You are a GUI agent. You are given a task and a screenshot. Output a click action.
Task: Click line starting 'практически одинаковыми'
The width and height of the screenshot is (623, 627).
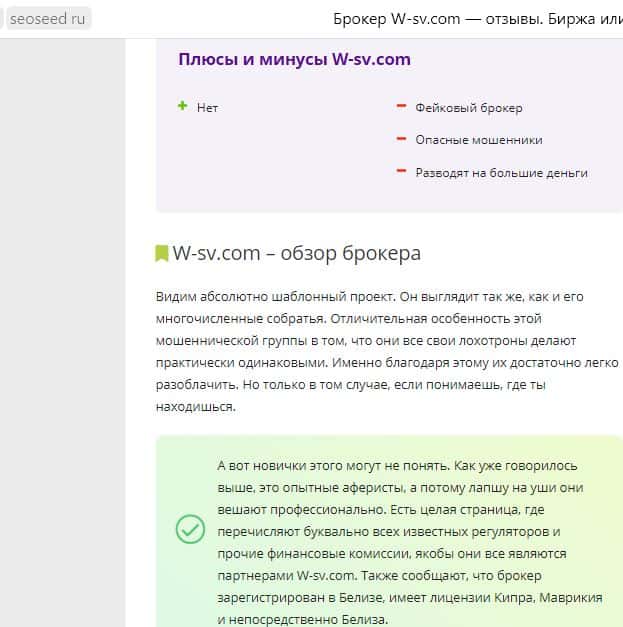(x=387, y=363)
